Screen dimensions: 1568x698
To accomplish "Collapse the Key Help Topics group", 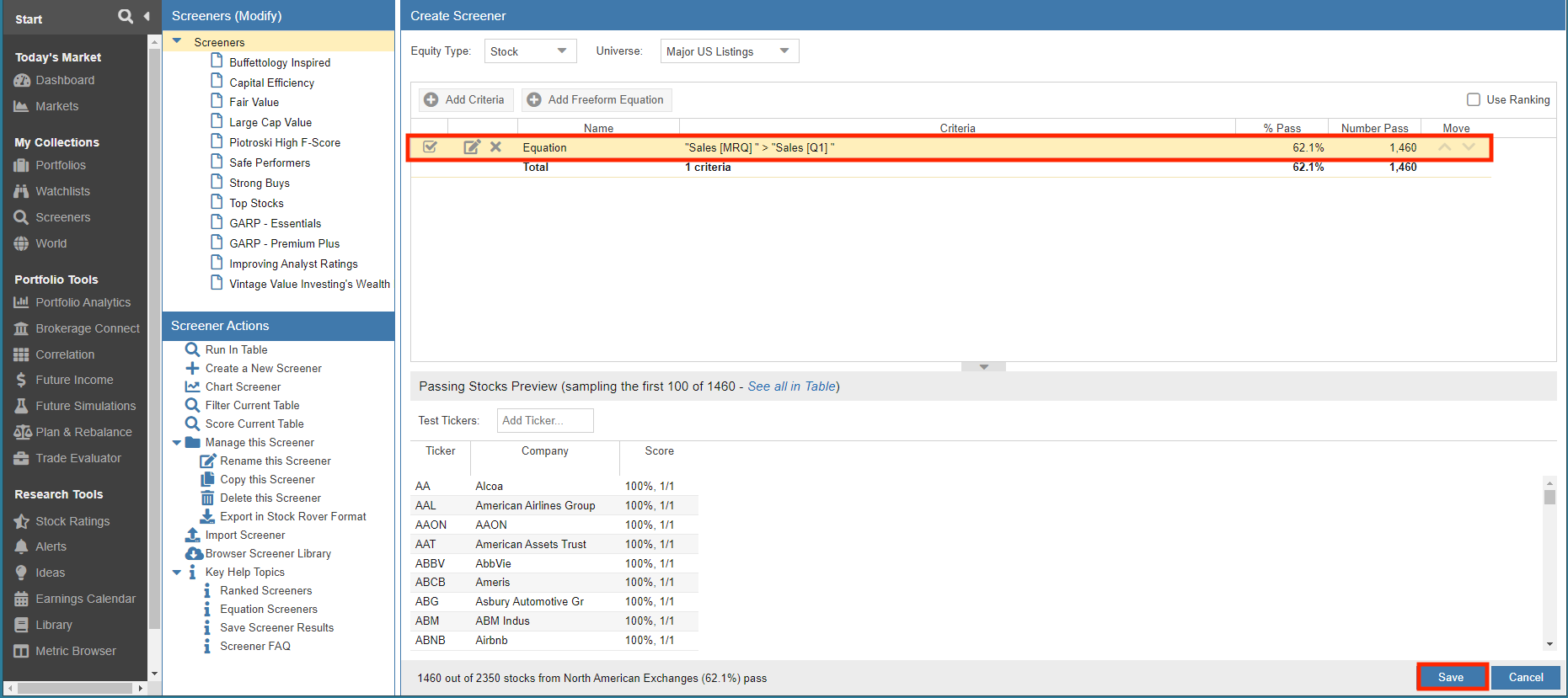I will coord(177,572).
